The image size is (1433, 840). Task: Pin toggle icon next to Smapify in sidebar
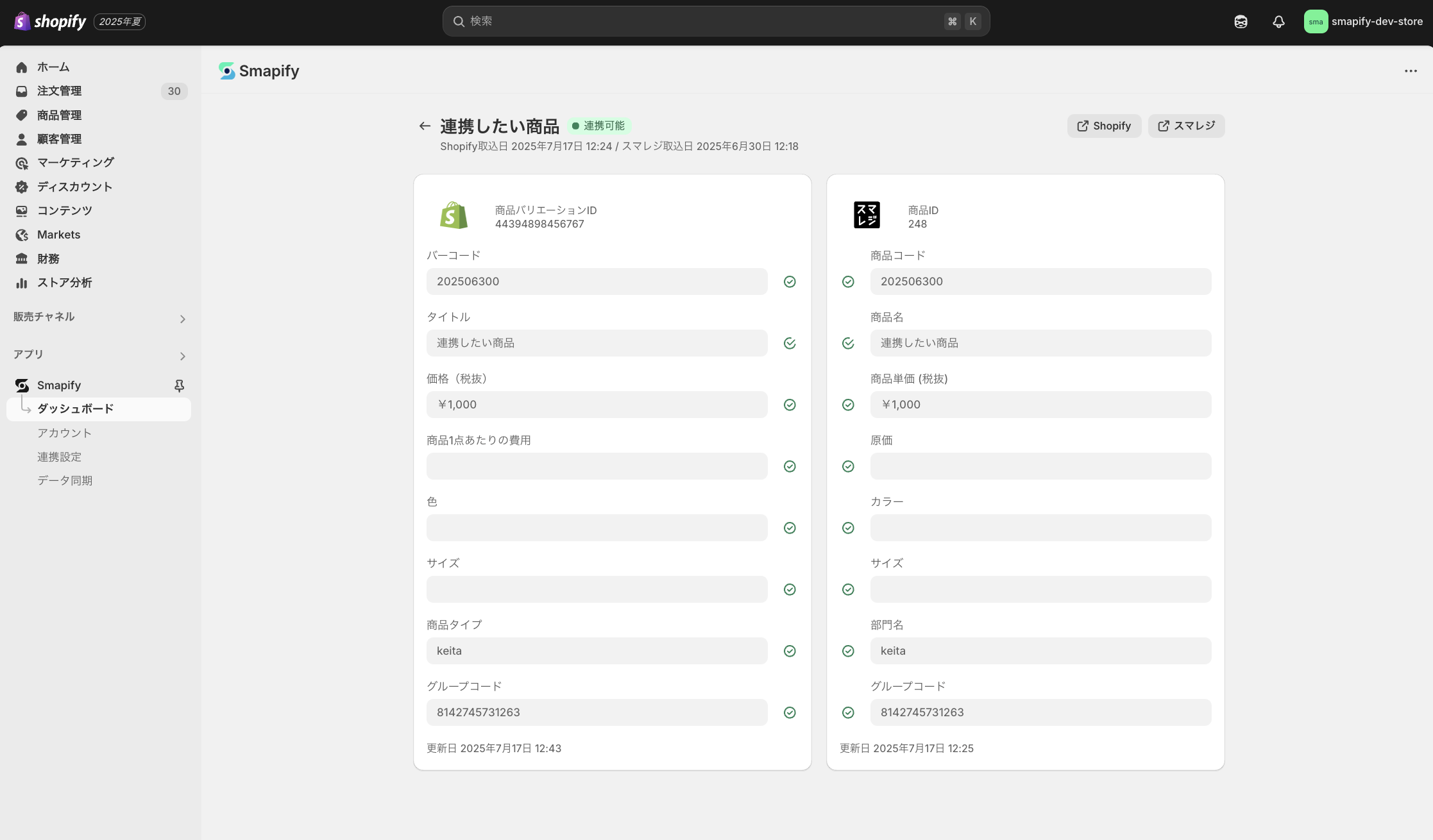coord(180,385)
